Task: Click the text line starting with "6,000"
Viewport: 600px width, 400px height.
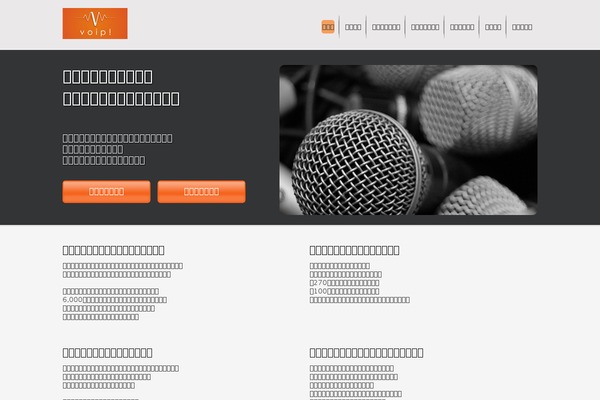Action: click(115, 300)
